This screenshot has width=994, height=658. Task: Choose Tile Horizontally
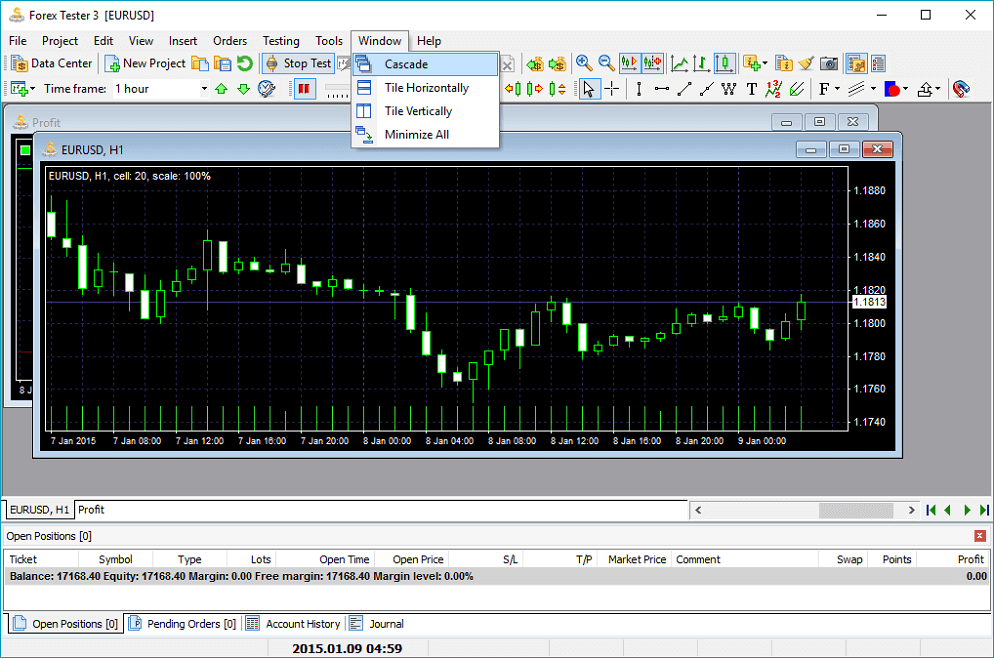425,87
